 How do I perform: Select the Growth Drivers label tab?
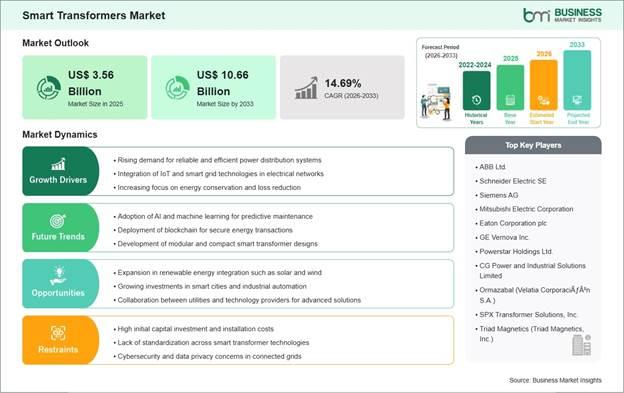pyautogui.click(x=60, y=171)
